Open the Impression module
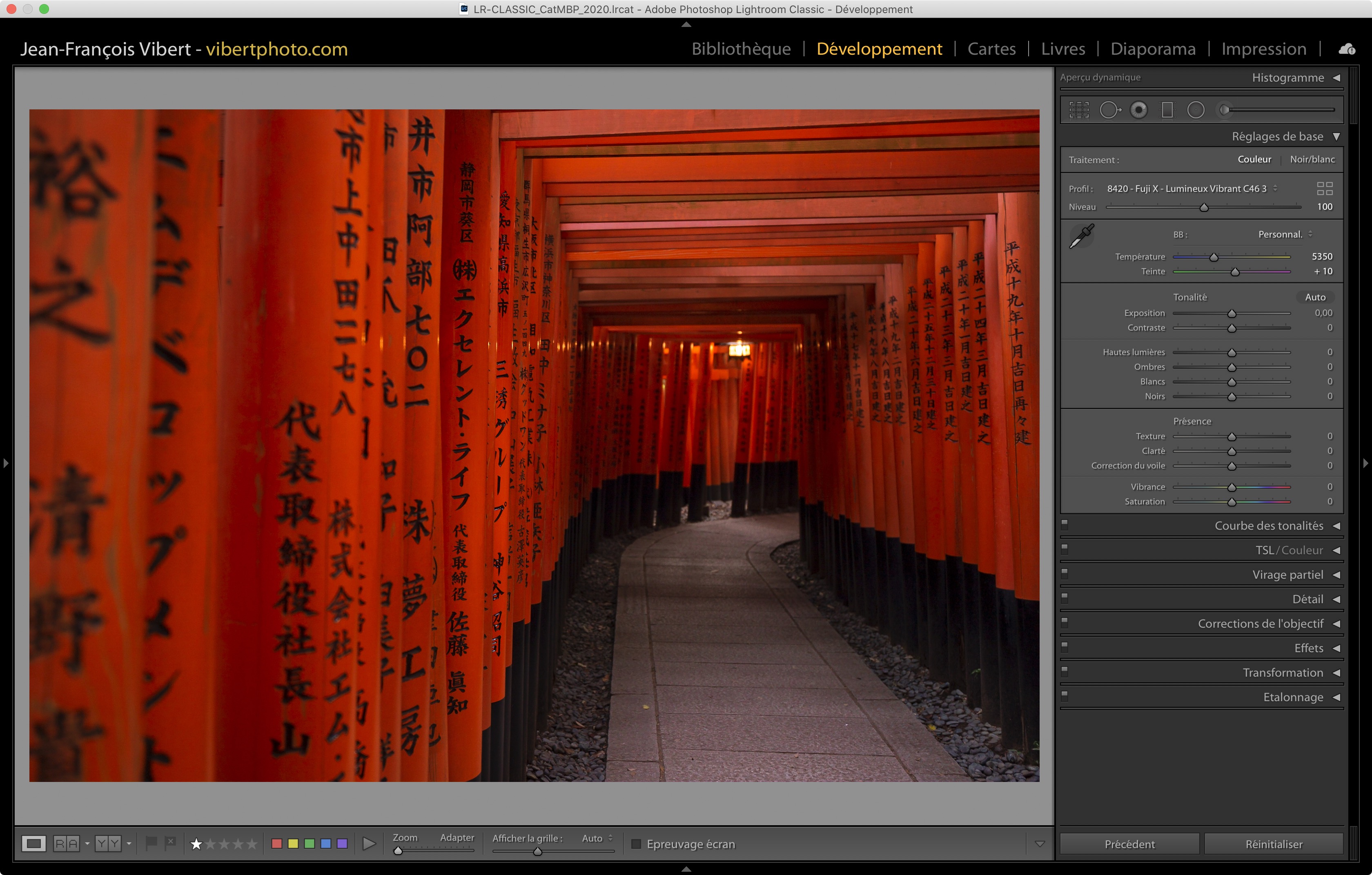This screenshot has width=1372, height=875. click(x=1263, y=49)
